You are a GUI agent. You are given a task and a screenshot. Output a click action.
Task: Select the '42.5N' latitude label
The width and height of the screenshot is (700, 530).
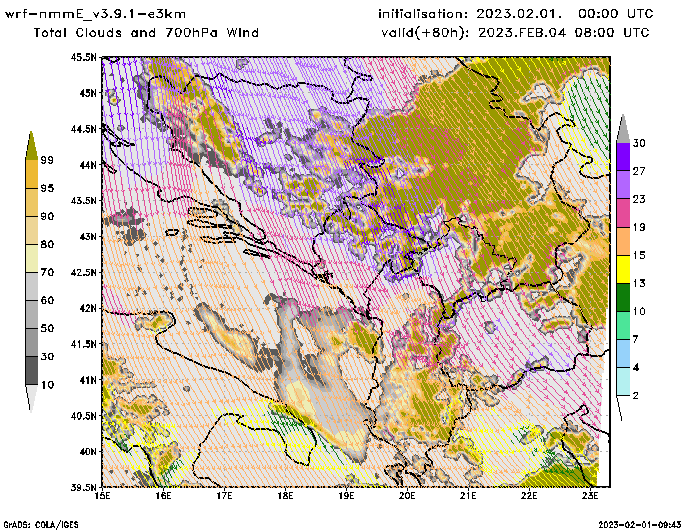83,272
